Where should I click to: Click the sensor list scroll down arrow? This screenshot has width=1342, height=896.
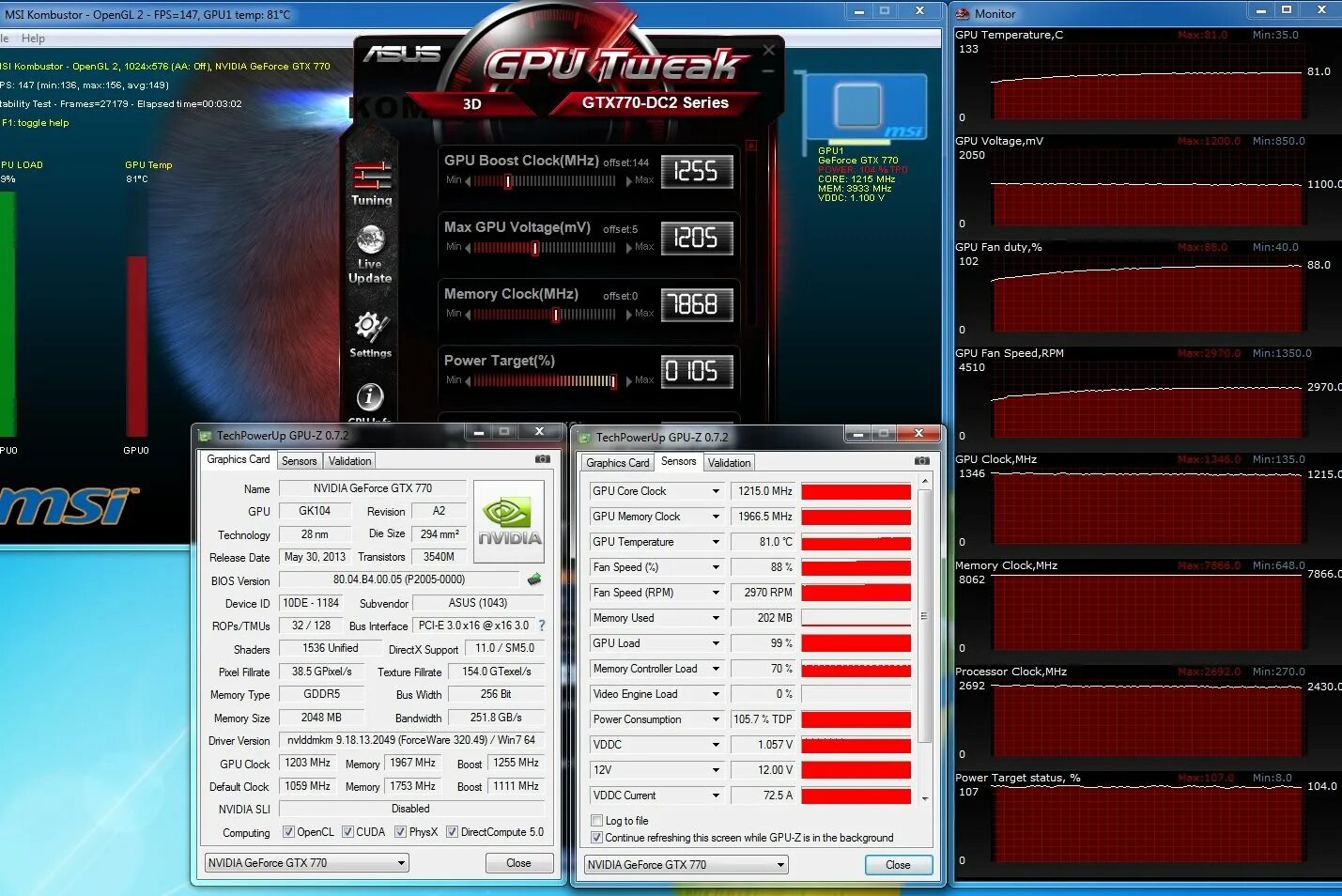[x=924, y=798]
